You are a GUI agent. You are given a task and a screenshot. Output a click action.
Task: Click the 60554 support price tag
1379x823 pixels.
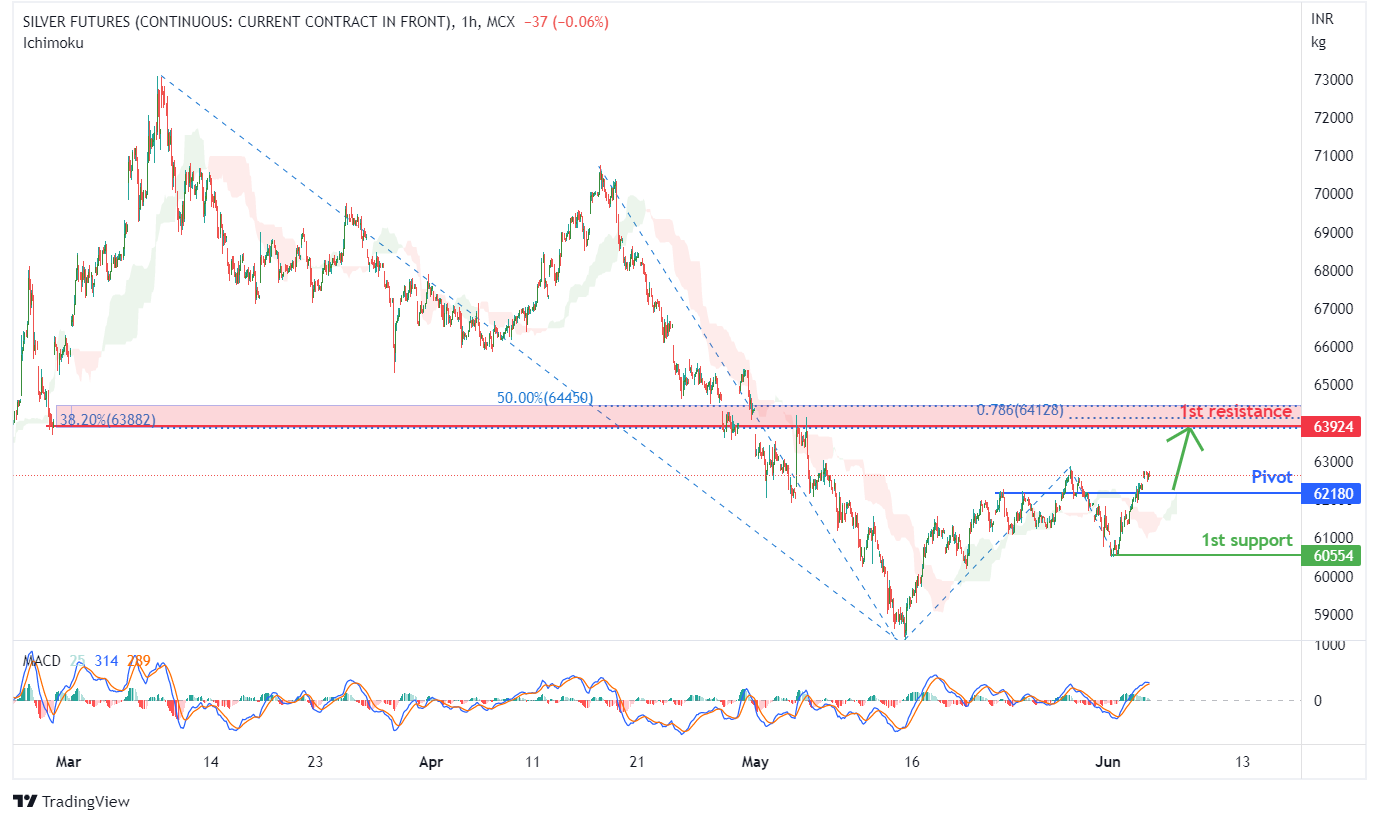click(1331, 555)
